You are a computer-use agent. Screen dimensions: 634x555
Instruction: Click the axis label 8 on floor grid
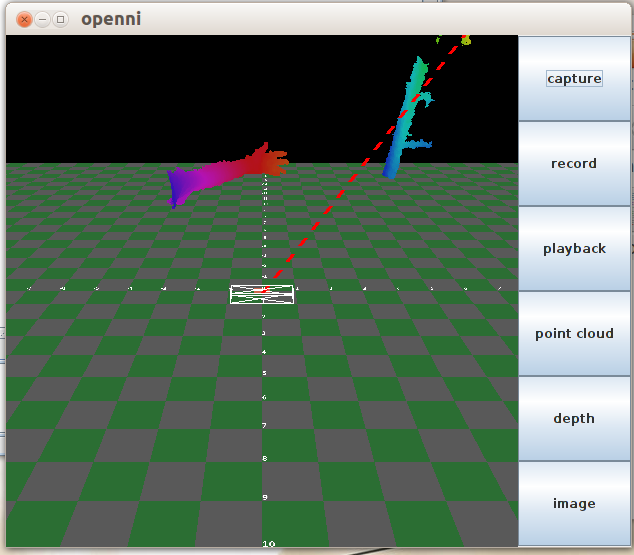coord(265,458)
